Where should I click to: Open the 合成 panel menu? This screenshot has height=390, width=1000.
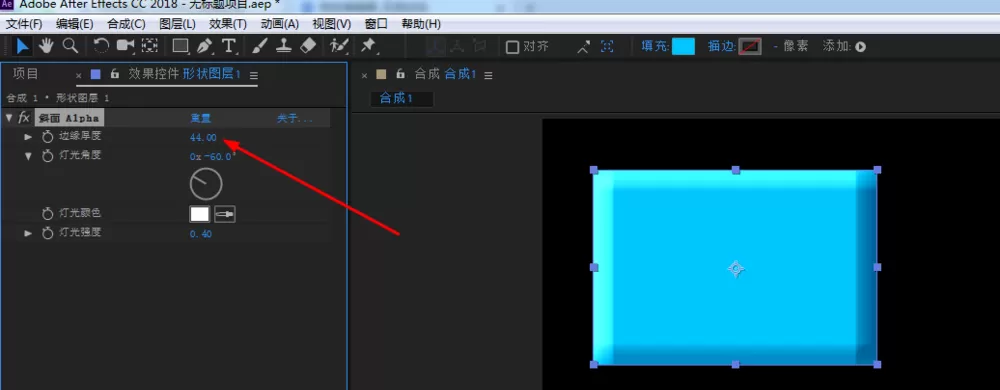pyautogui.click(x=489, y=75)
